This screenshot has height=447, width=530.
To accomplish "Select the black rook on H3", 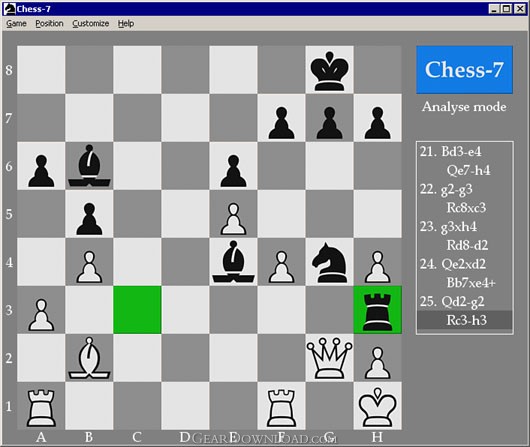I will tap(378, 312).
